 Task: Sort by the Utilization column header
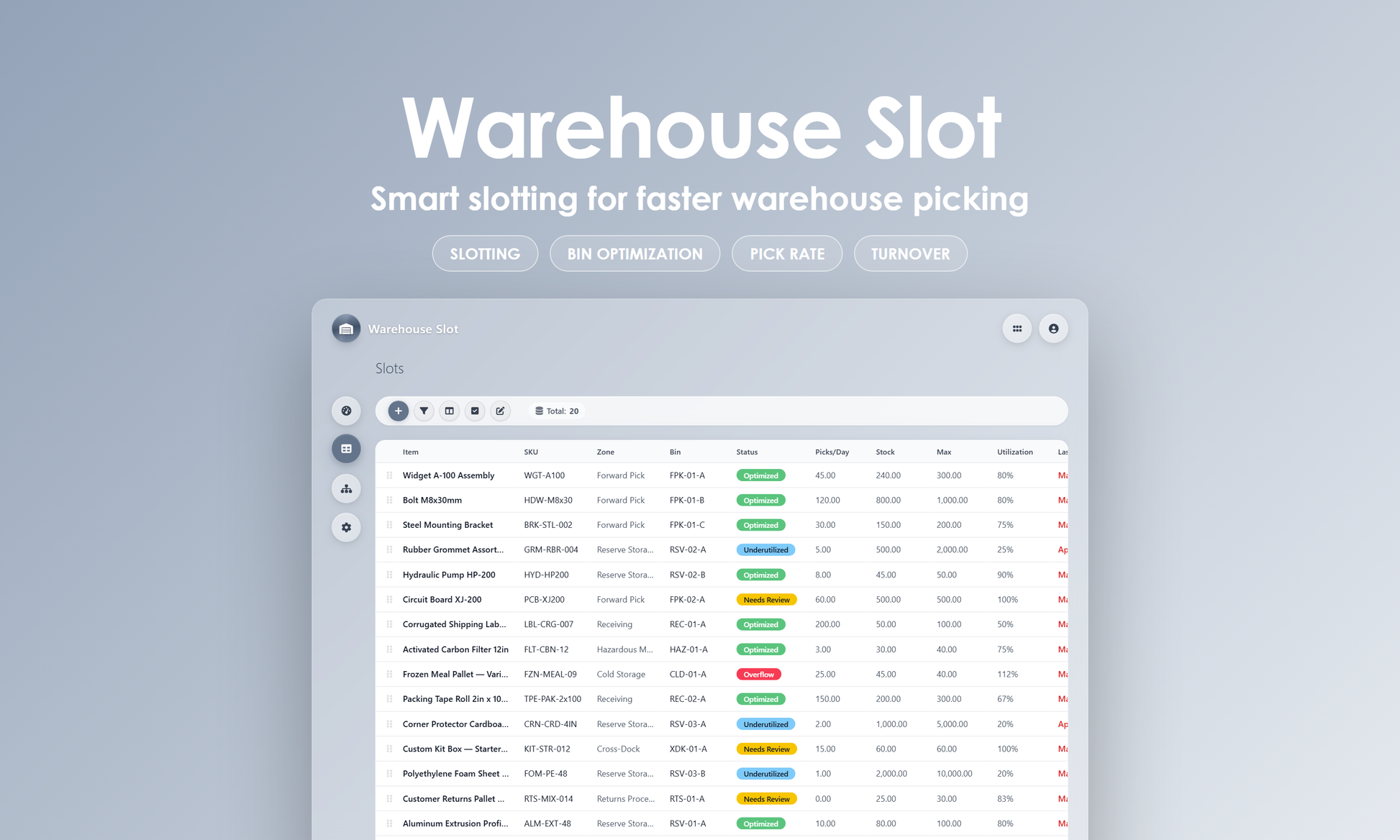click(1014, 452)
